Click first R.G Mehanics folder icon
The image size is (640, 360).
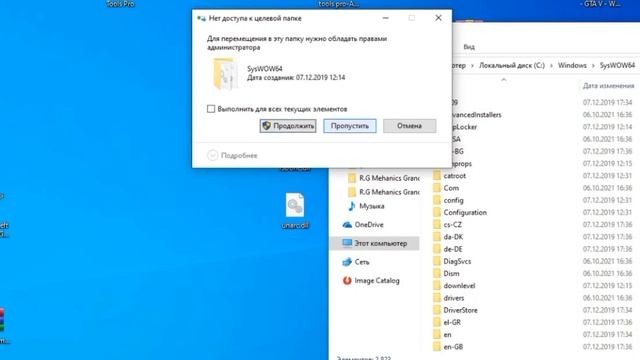click(352, 178)
